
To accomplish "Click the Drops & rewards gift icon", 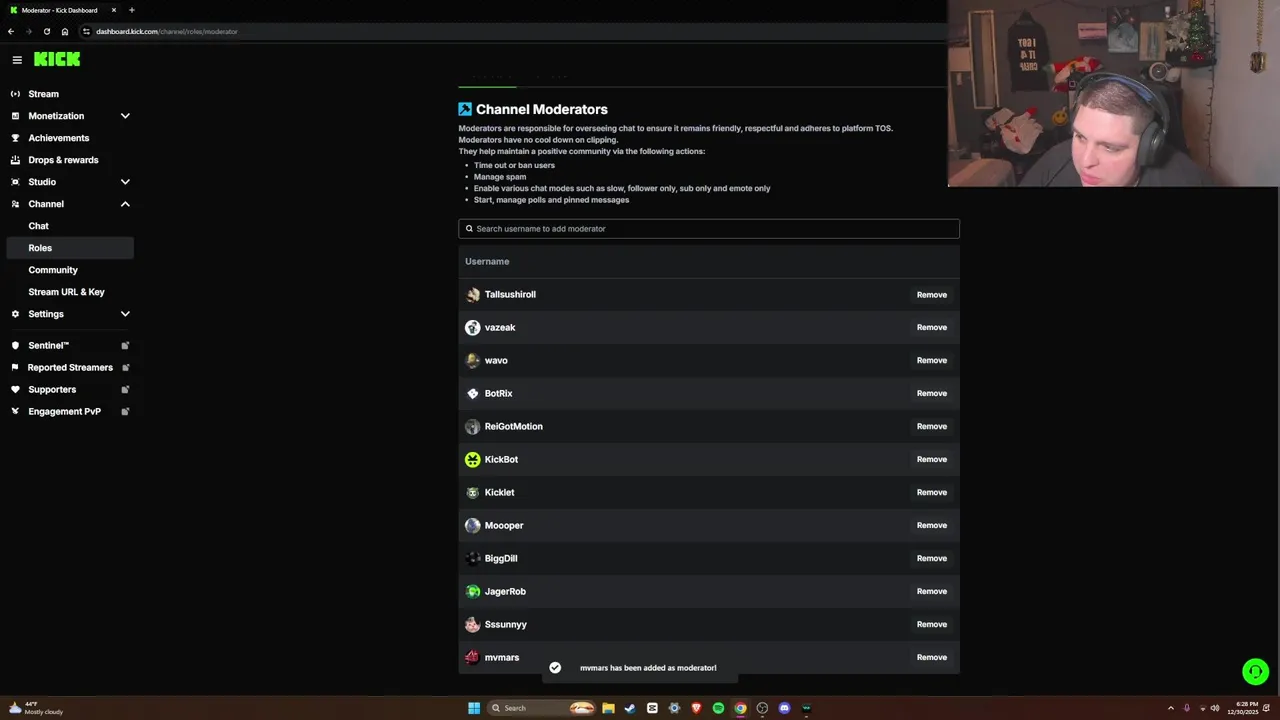I will [x=15, y=160].
